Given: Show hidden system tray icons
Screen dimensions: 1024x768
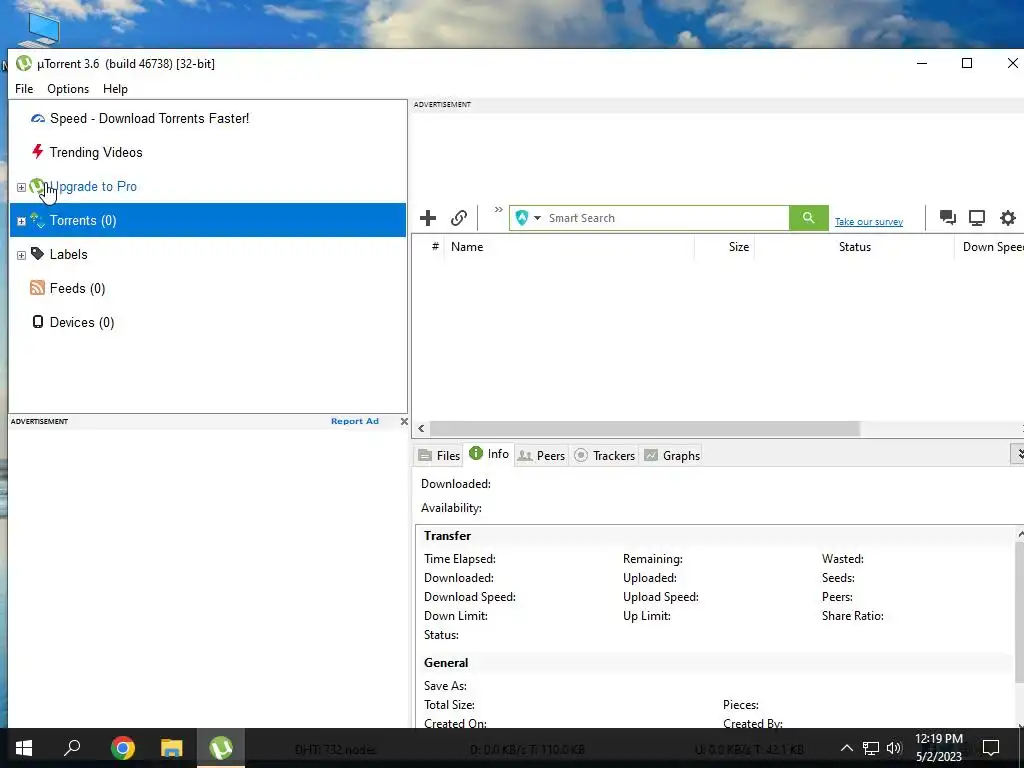Looking at the screenshot, I should coord(846,748).
